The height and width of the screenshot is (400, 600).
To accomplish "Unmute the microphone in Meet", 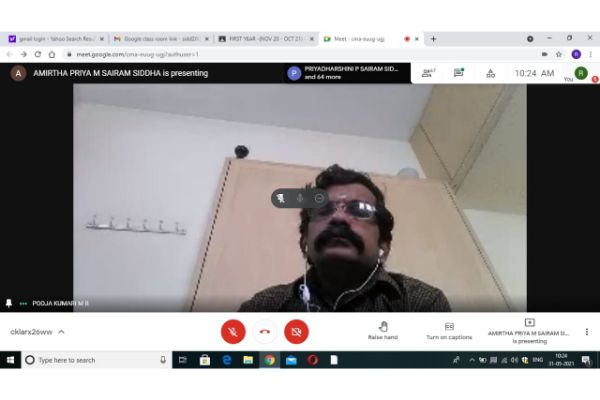I will point(233,331).
